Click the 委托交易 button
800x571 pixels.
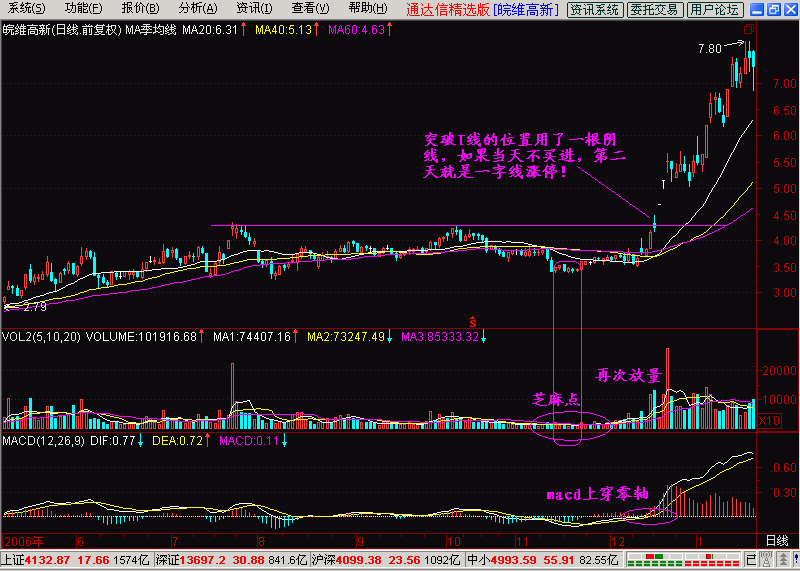coord(655,10)
